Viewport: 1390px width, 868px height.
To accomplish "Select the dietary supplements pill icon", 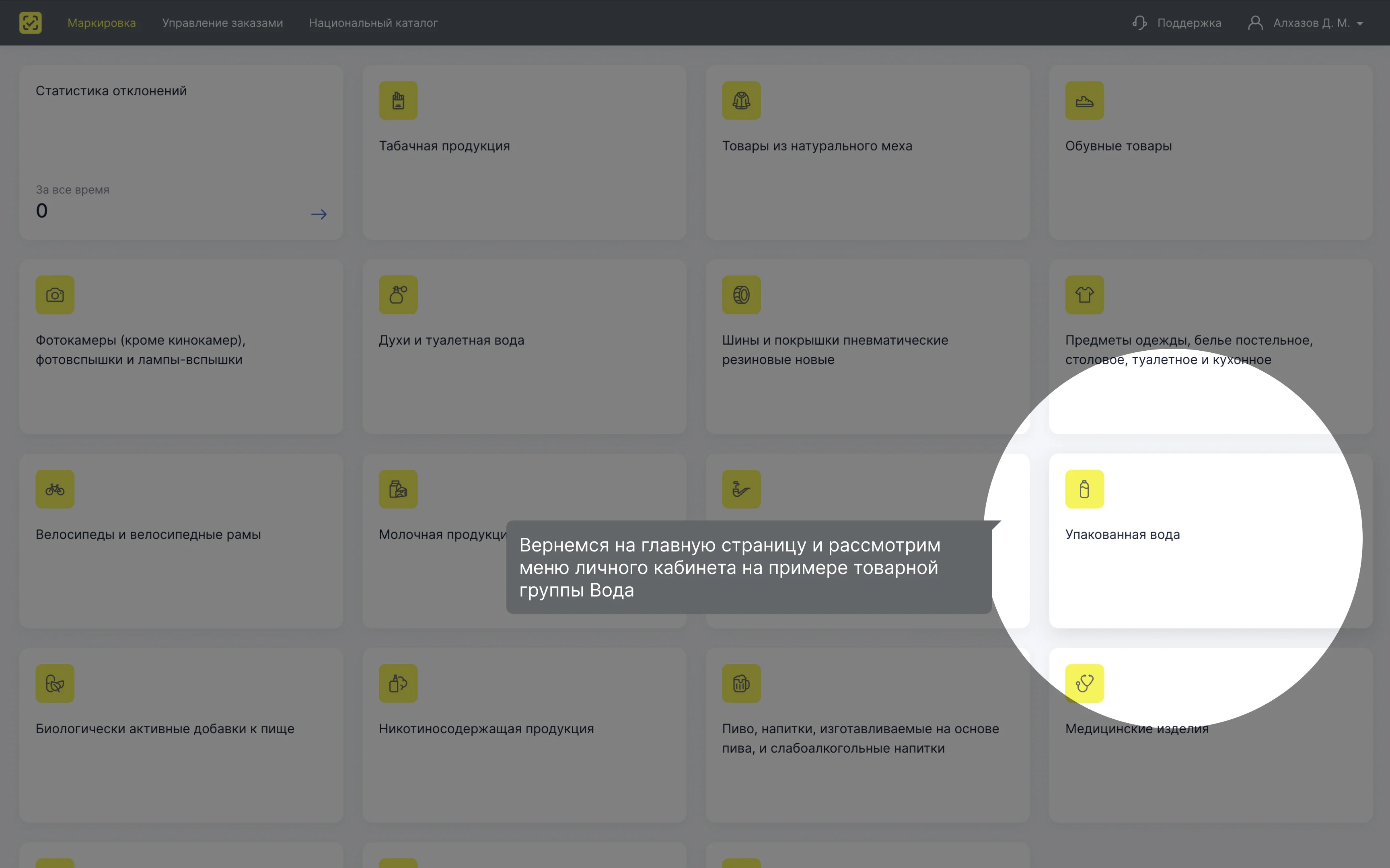I will (x=55, y=683).
